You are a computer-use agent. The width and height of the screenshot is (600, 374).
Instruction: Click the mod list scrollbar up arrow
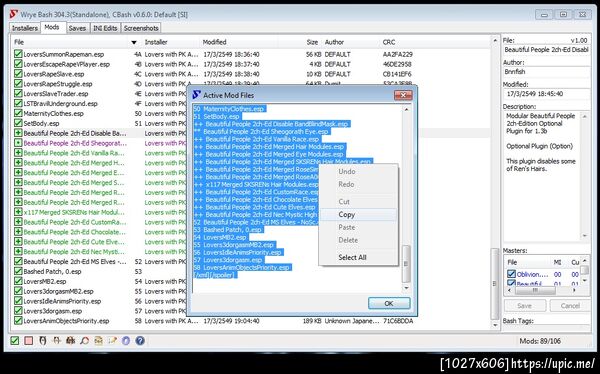[x=495, y=40]
